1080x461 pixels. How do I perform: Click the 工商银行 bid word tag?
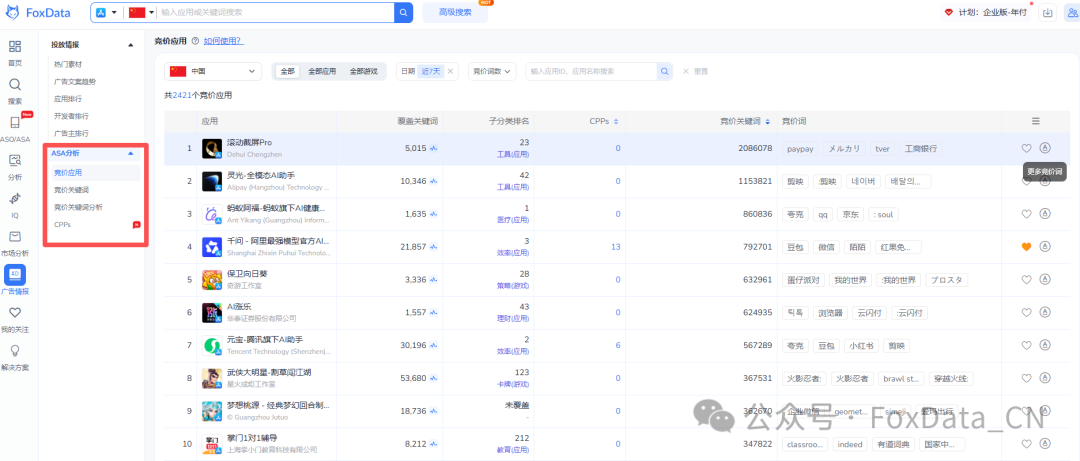pos(920,148)
